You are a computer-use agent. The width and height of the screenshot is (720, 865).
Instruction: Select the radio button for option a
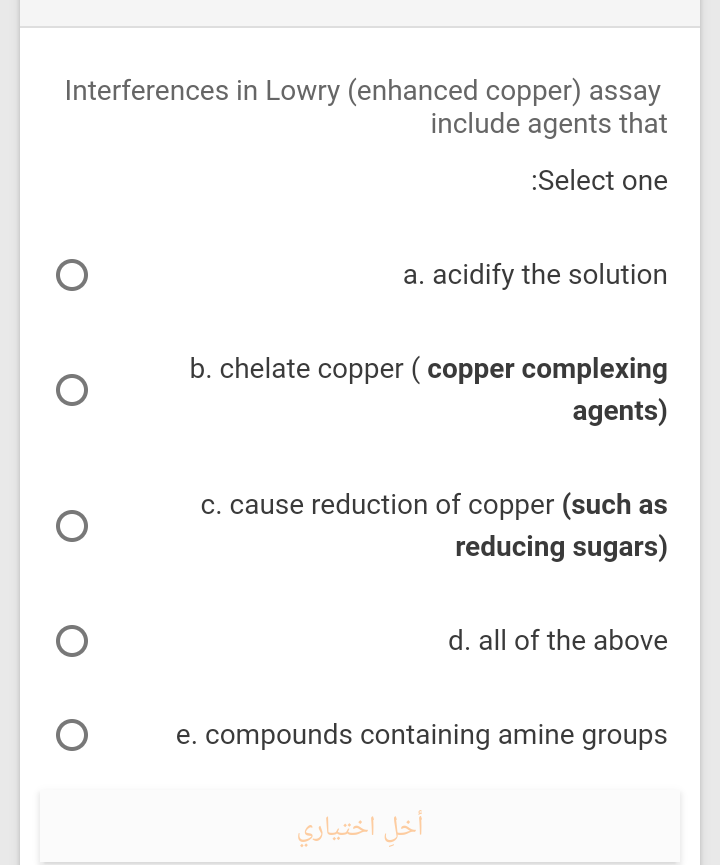[x=71, y=274]
